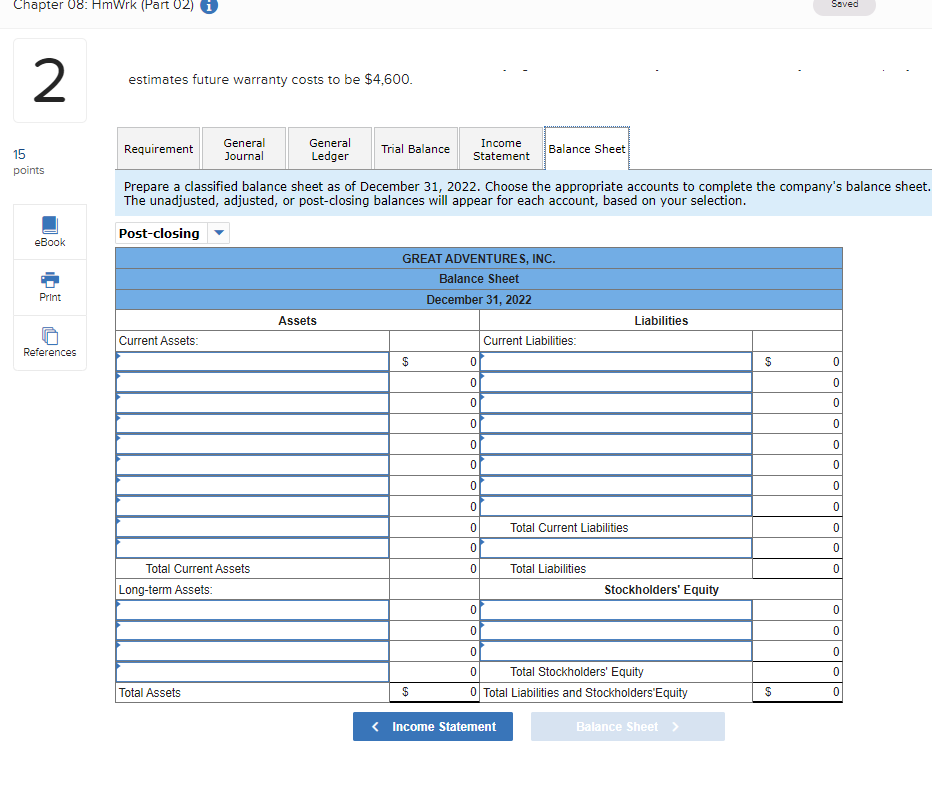This screenshot has height=800, width=932.
Task: Select the Balance Sheet tab
Action: pyautogui.click(x=587, y=149)
